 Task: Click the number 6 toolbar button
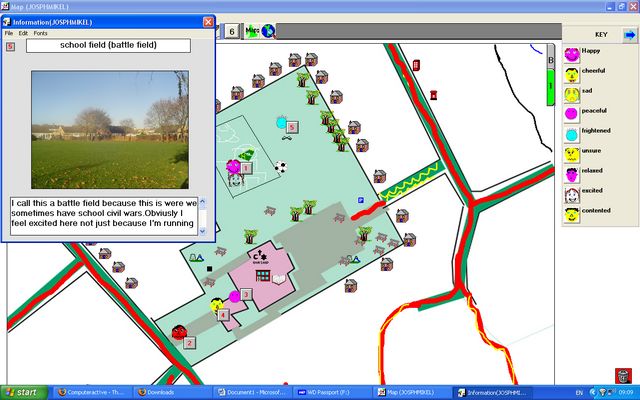pyautogui.click(x=231, y=31)
